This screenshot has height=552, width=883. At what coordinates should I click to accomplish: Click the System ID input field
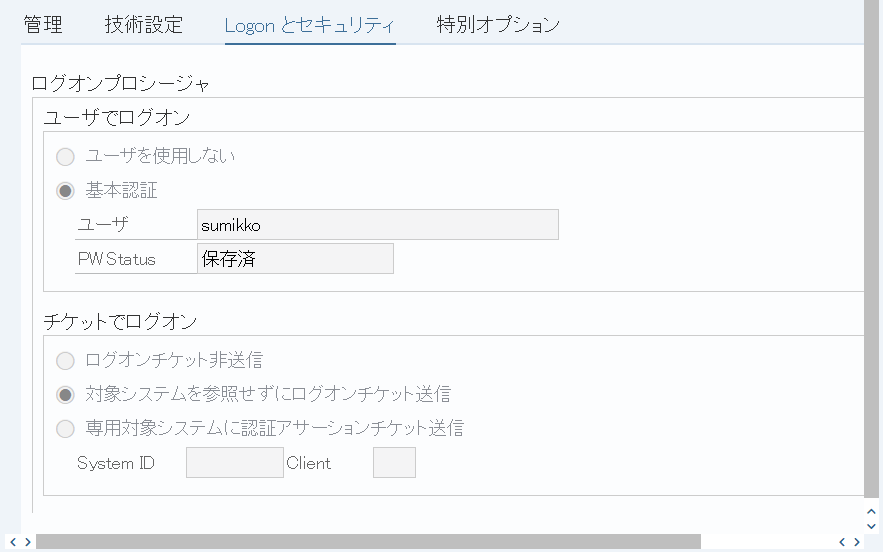coord(235,462)
